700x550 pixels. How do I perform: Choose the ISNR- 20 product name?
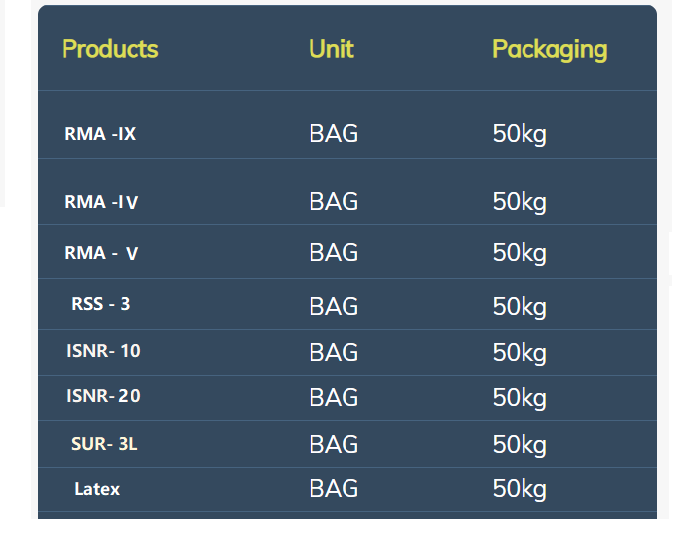coord(103,396)
